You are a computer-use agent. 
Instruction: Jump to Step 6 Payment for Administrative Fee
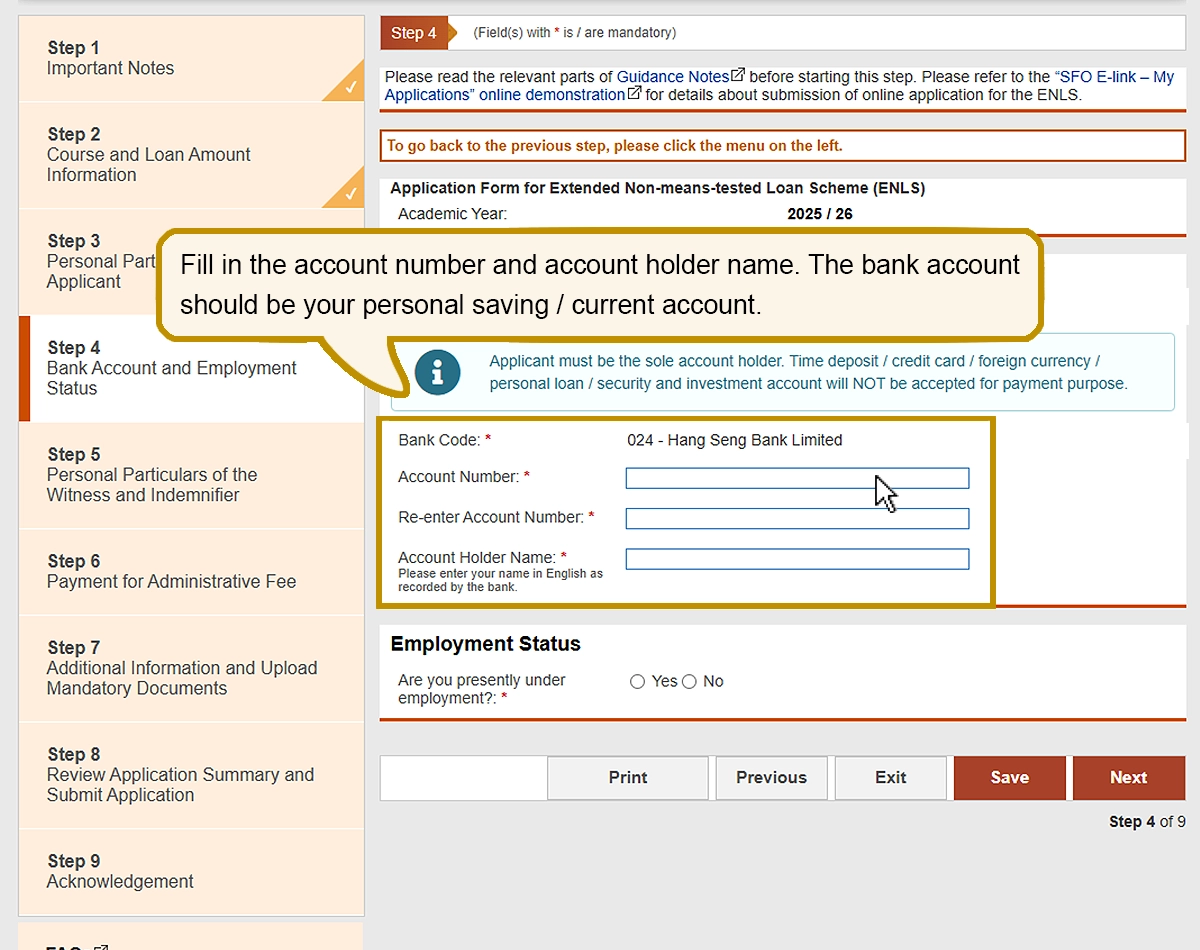170,572
